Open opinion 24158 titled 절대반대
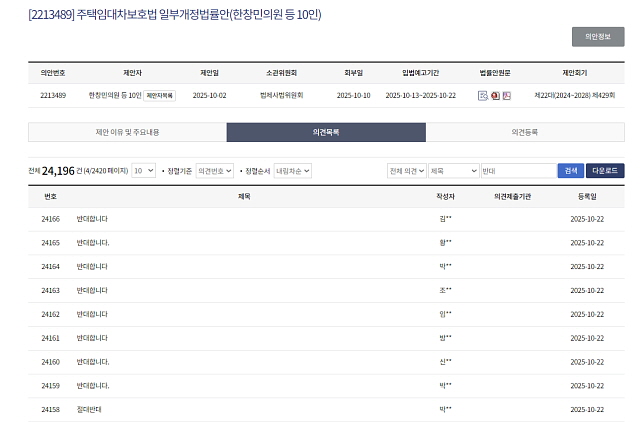The height and width of the screenshot is (422, 640). 89,410
